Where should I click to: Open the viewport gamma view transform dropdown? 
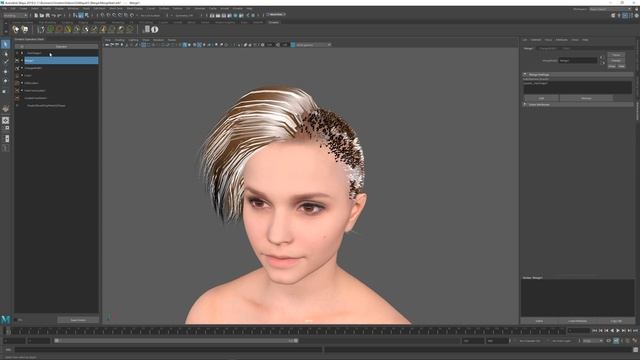(x=313, y=44)
